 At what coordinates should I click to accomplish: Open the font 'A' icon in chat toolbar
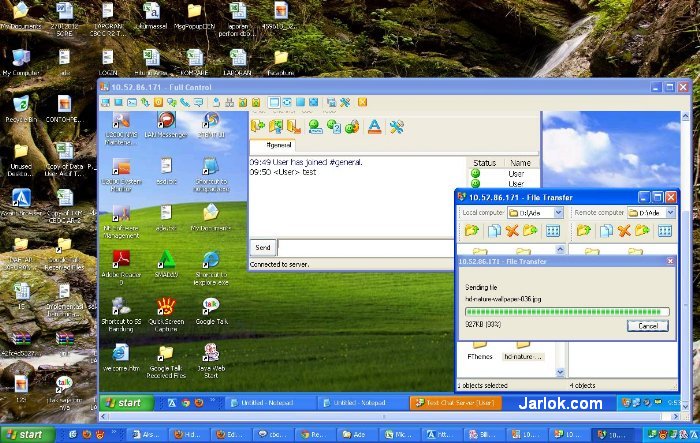tap(375, 127)
